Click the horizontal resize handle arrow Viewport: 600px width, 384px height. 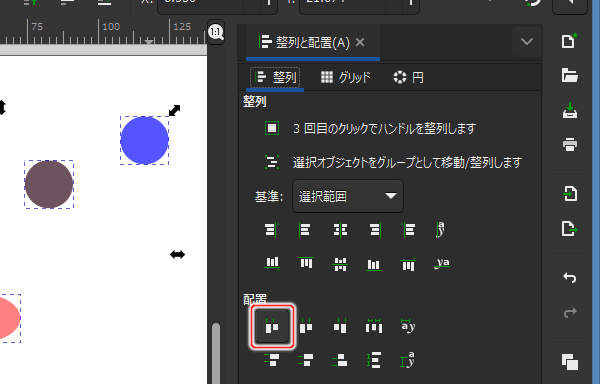pos(177,254)
